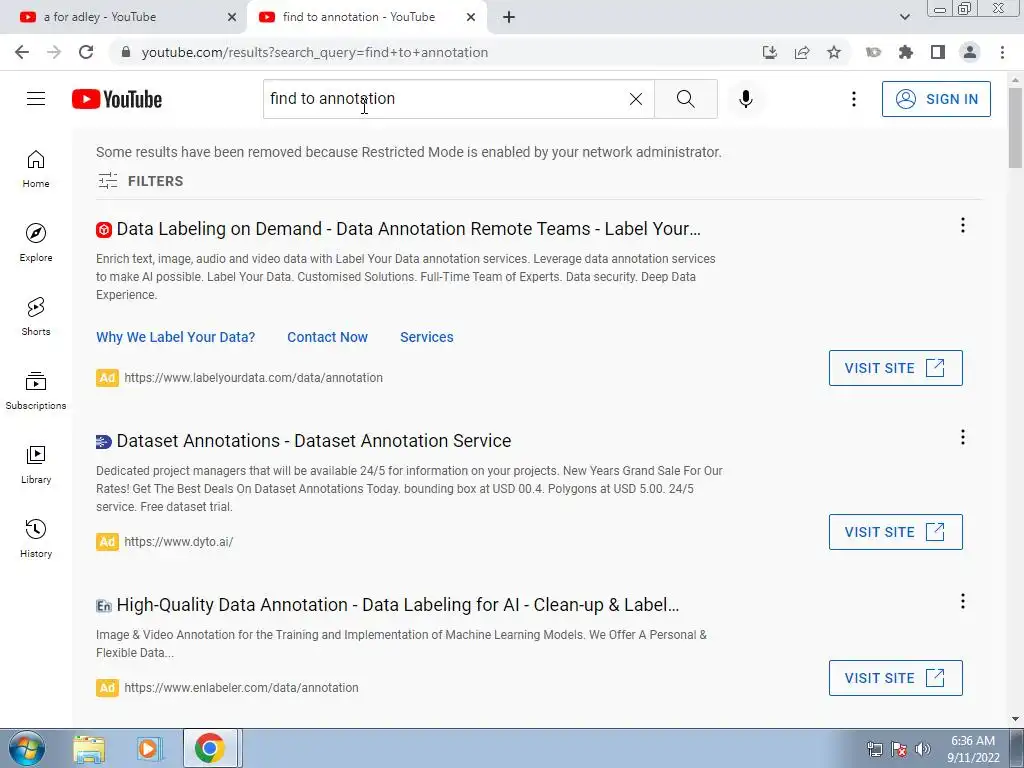Click the install/download icon in address bar
The width and height of the screenshot is (1024, 768).
coord(770,52)
